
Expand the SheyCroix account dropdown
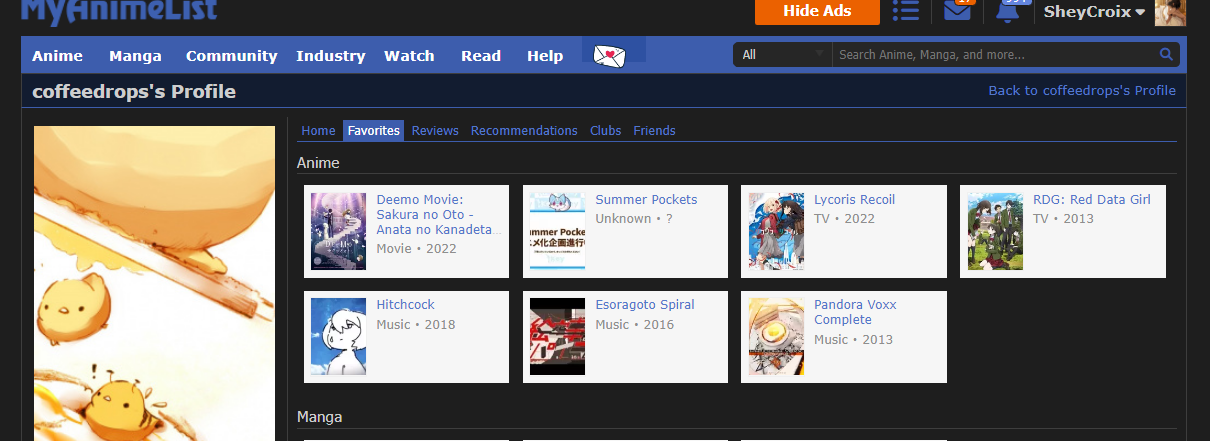click(x=1094, y=12)
